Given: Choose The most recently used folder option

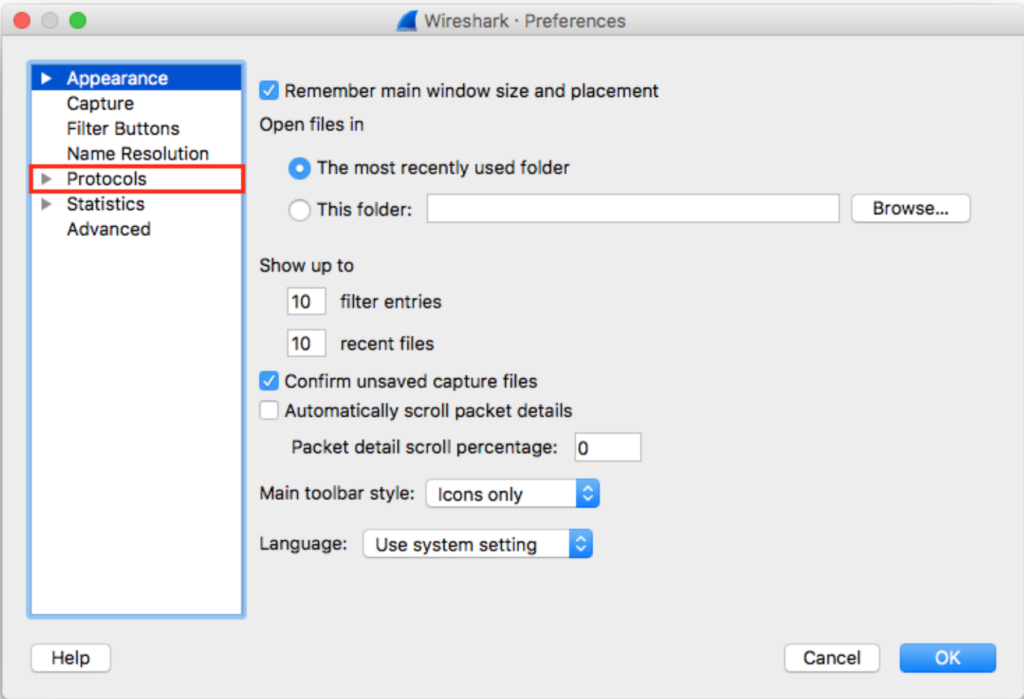Looking at the screenshot, I should 298,168.
